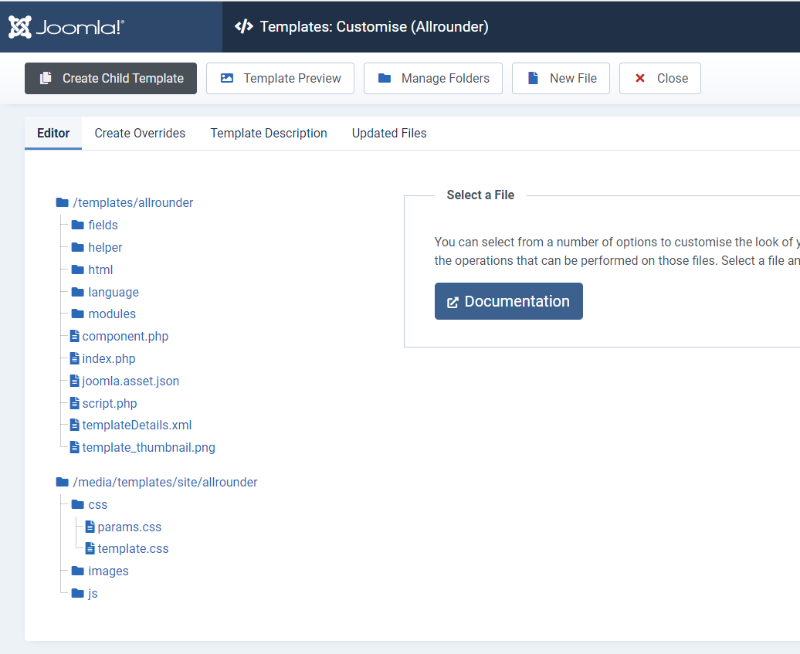Click the file icon in New File
800x654 pixels.
coord(533,78)
